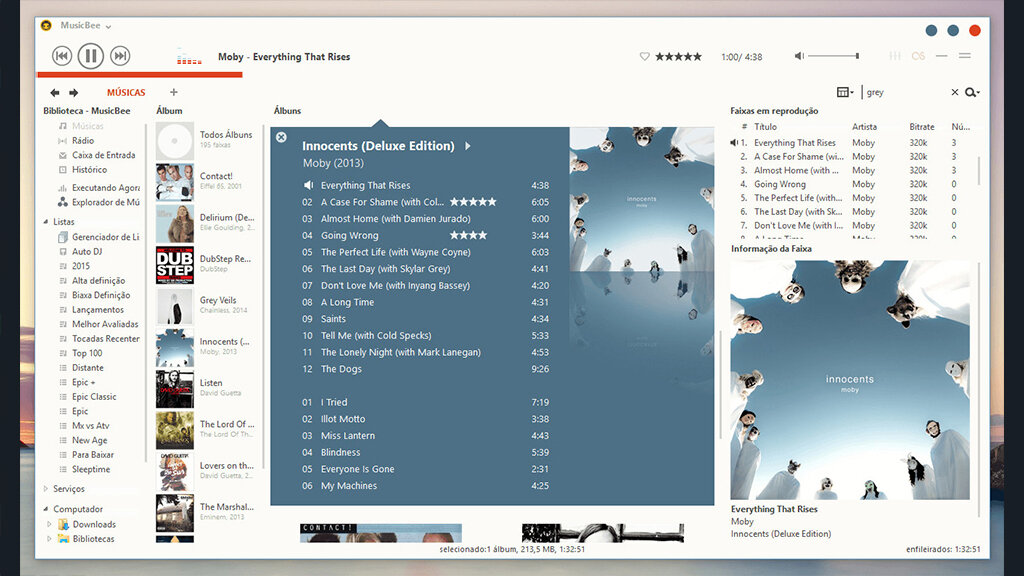The width and height of the screenshot is (1024, 576).
Task: Sort queue by Bitrate column
Action: click(x=921, y=127)
